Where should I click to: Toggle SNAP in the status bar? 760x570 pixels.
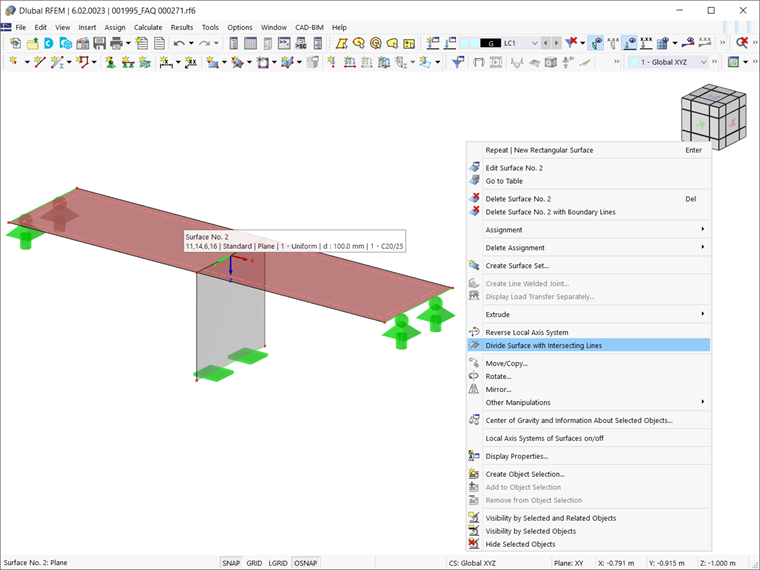point(231,563)
